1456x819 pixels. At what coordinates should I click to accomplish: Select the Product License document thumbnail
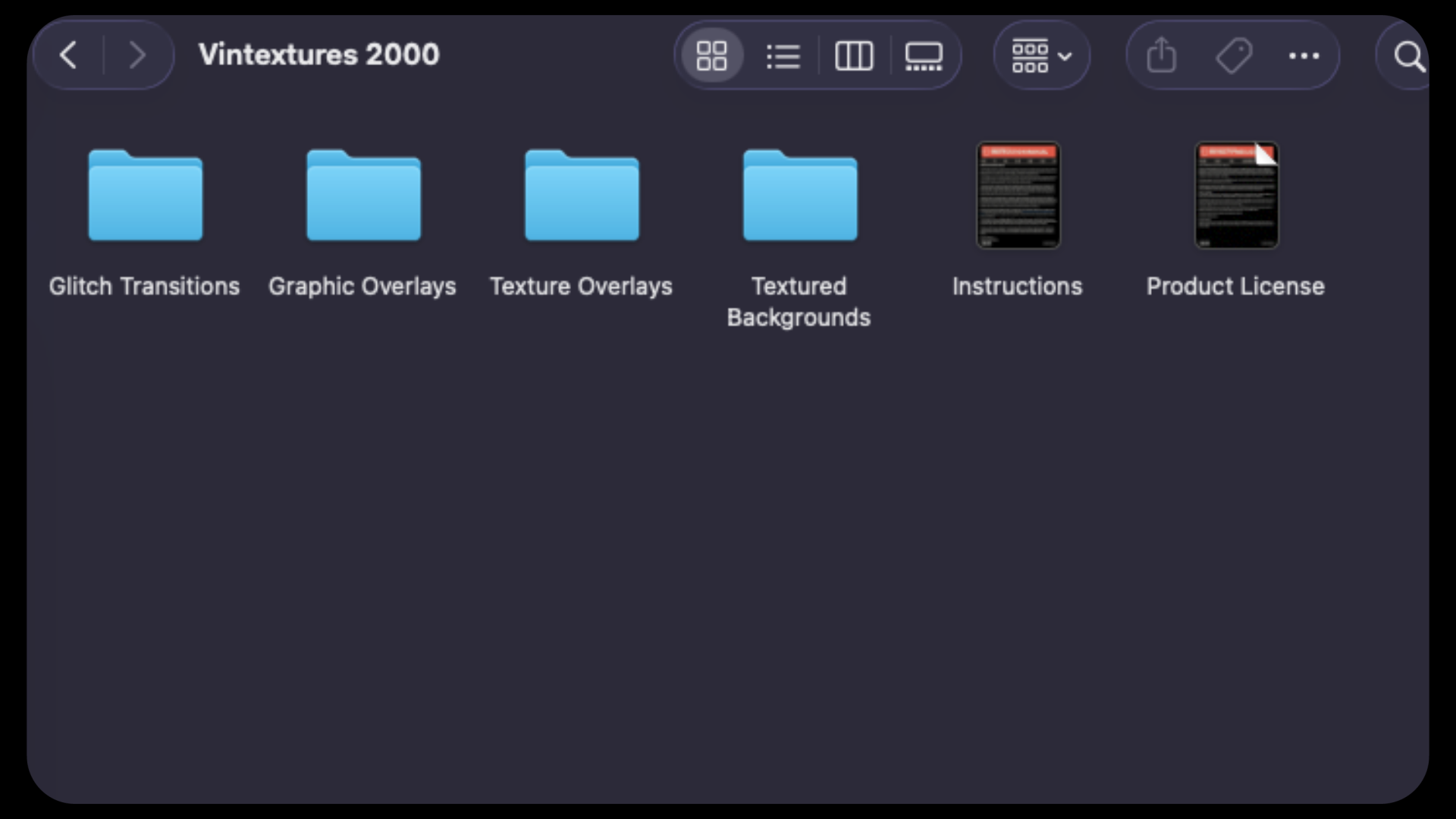pos(1236,196)
